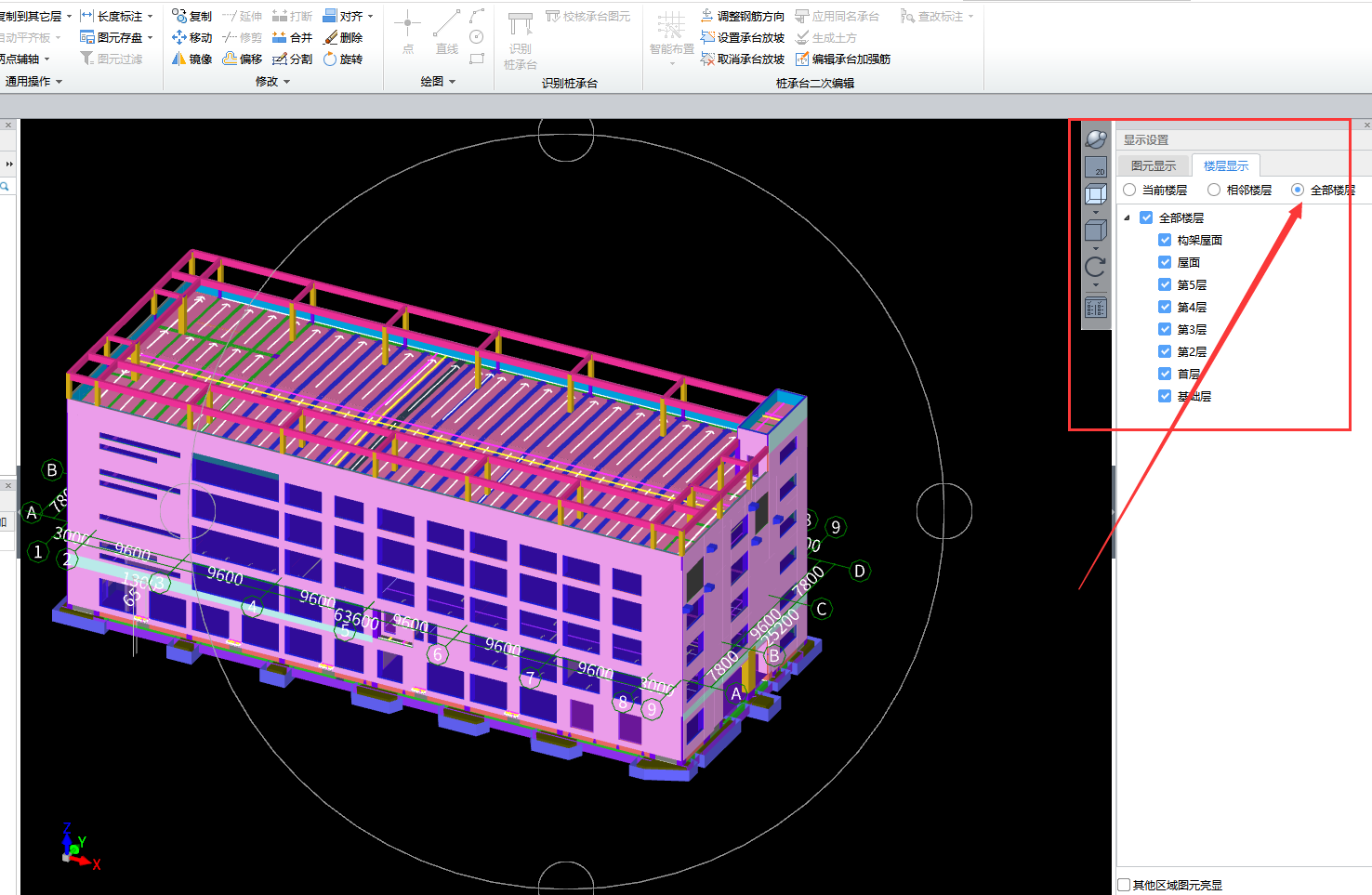
Task: Pick the arc drawing tool
Action: (477, 16)
